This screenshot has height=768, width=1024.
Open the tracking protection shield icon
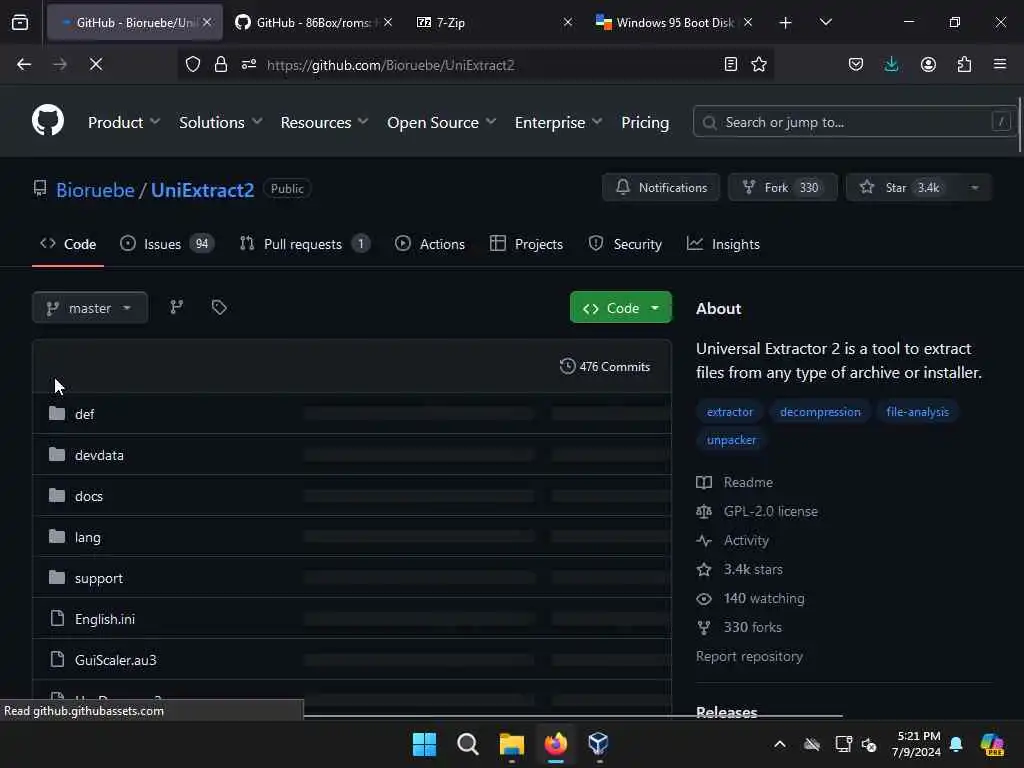pyautogui.click(x=193, y=64)
